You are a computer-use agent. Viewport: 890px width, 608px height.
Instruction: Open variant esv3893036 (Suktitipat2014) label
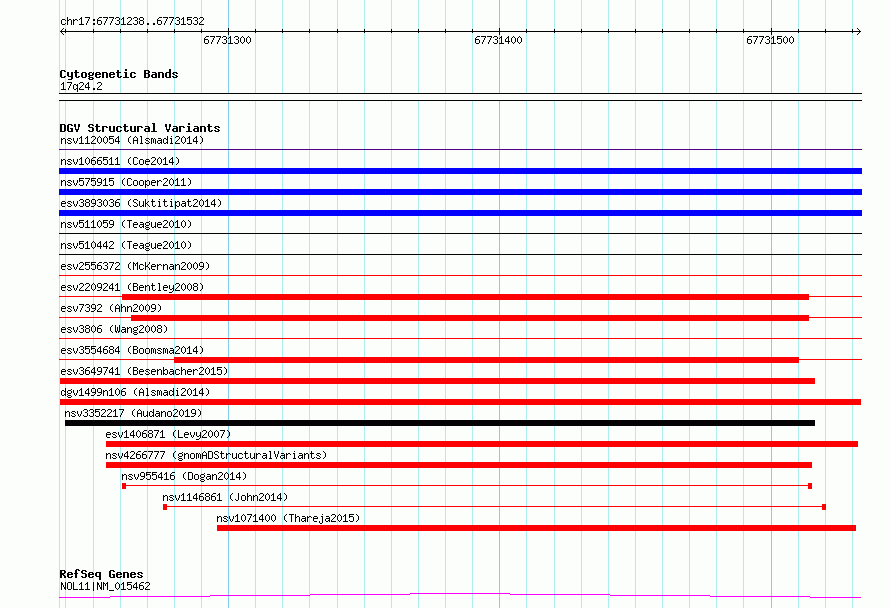pos(141,203)
